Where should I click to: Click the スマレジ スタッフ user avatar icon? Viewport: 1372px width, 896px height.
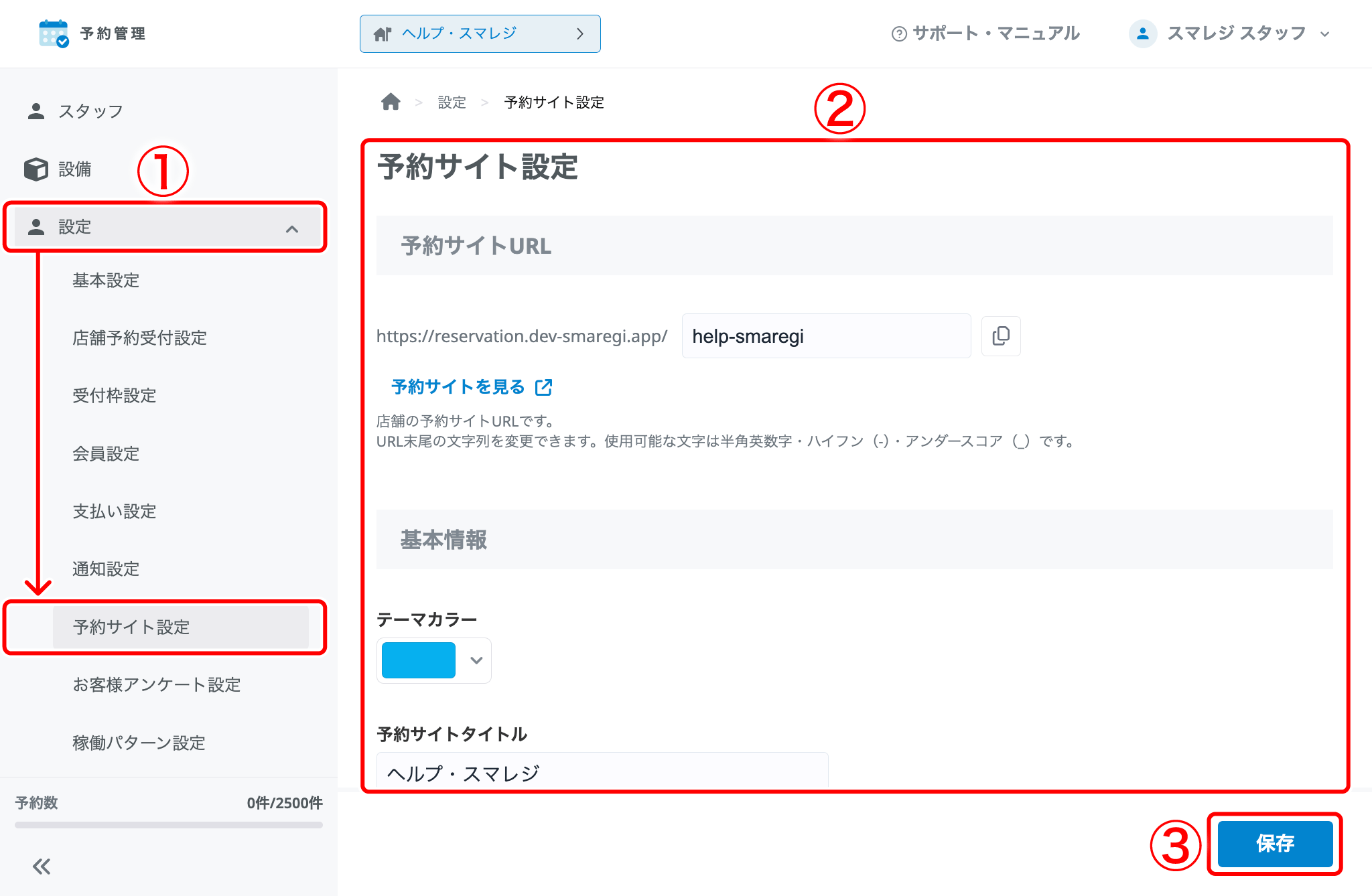click(x=1143, y=33)
